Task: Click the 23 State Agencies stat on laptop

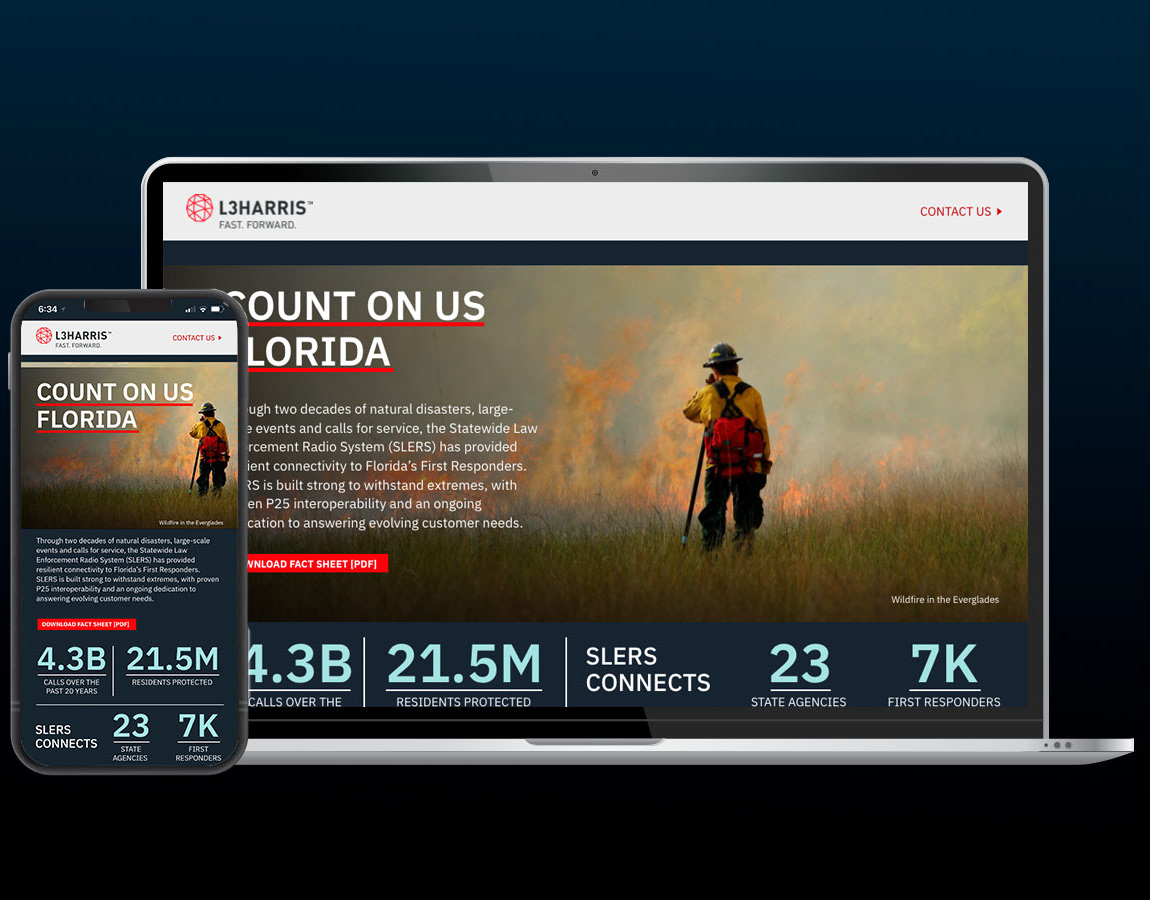Action: click(x=799, y=674)
